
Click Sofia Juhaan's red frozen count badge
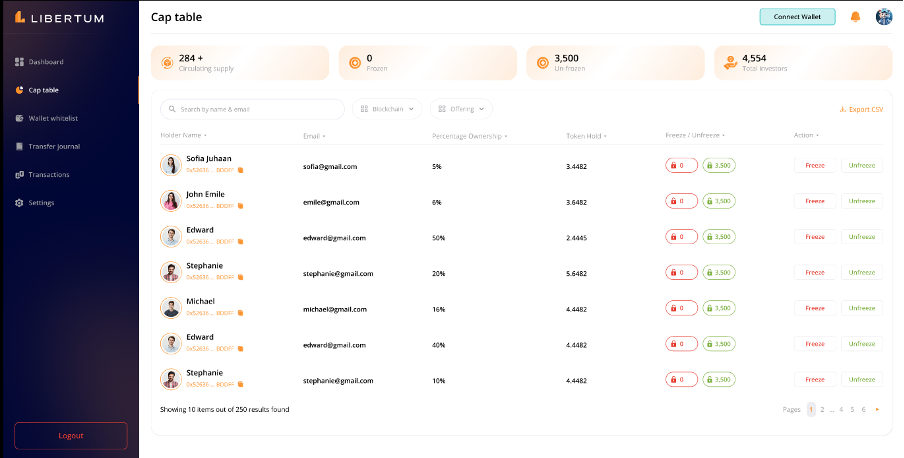681,166
